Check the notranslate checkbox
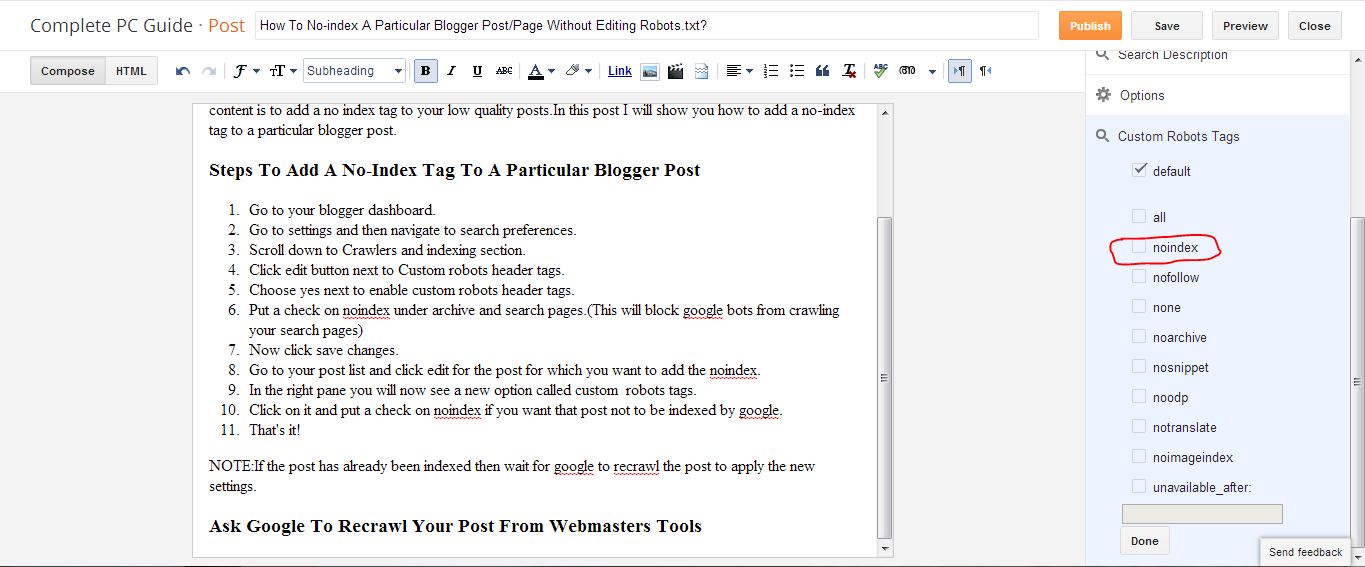Viewport: 1365px width, 567px height. coord(1139,426)
